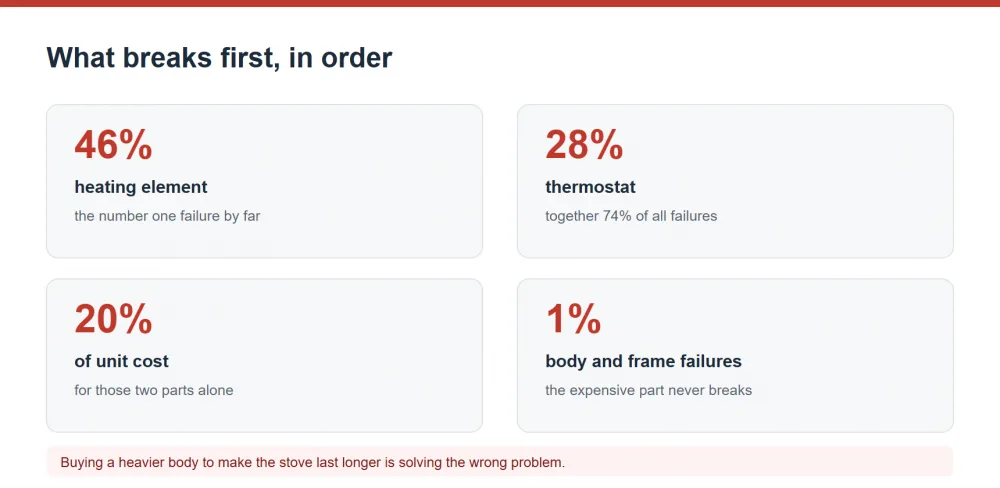The width and height of the screenshot is (1000, 488).
Task: Click the 'body and frame failures' label
Action: pos(643,361)
